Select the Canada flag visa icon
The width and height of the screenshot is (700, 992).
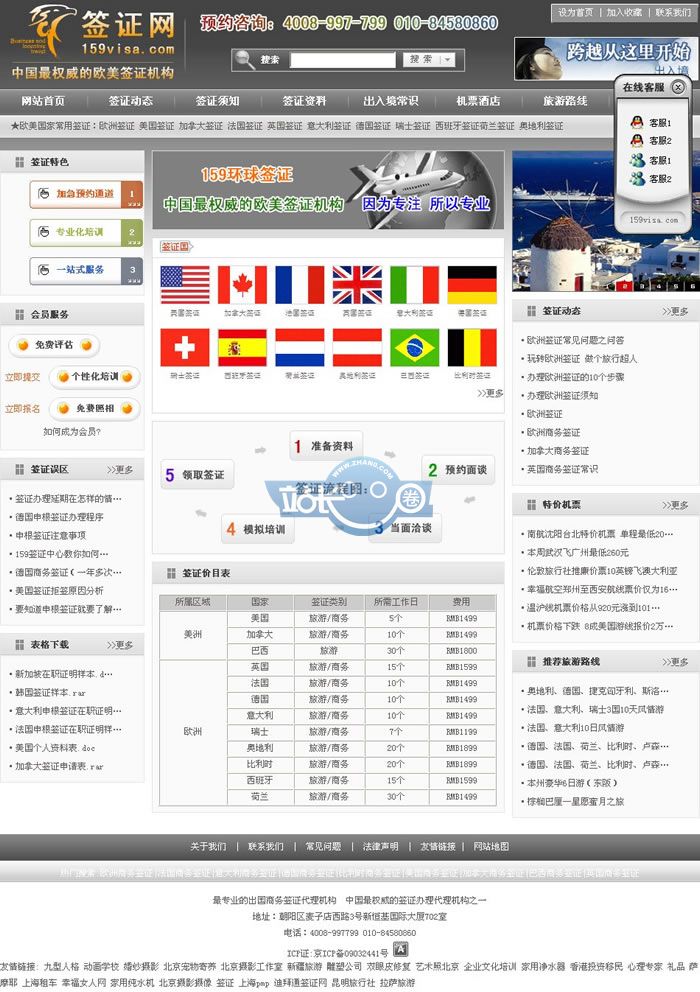(x=242, y=285)
